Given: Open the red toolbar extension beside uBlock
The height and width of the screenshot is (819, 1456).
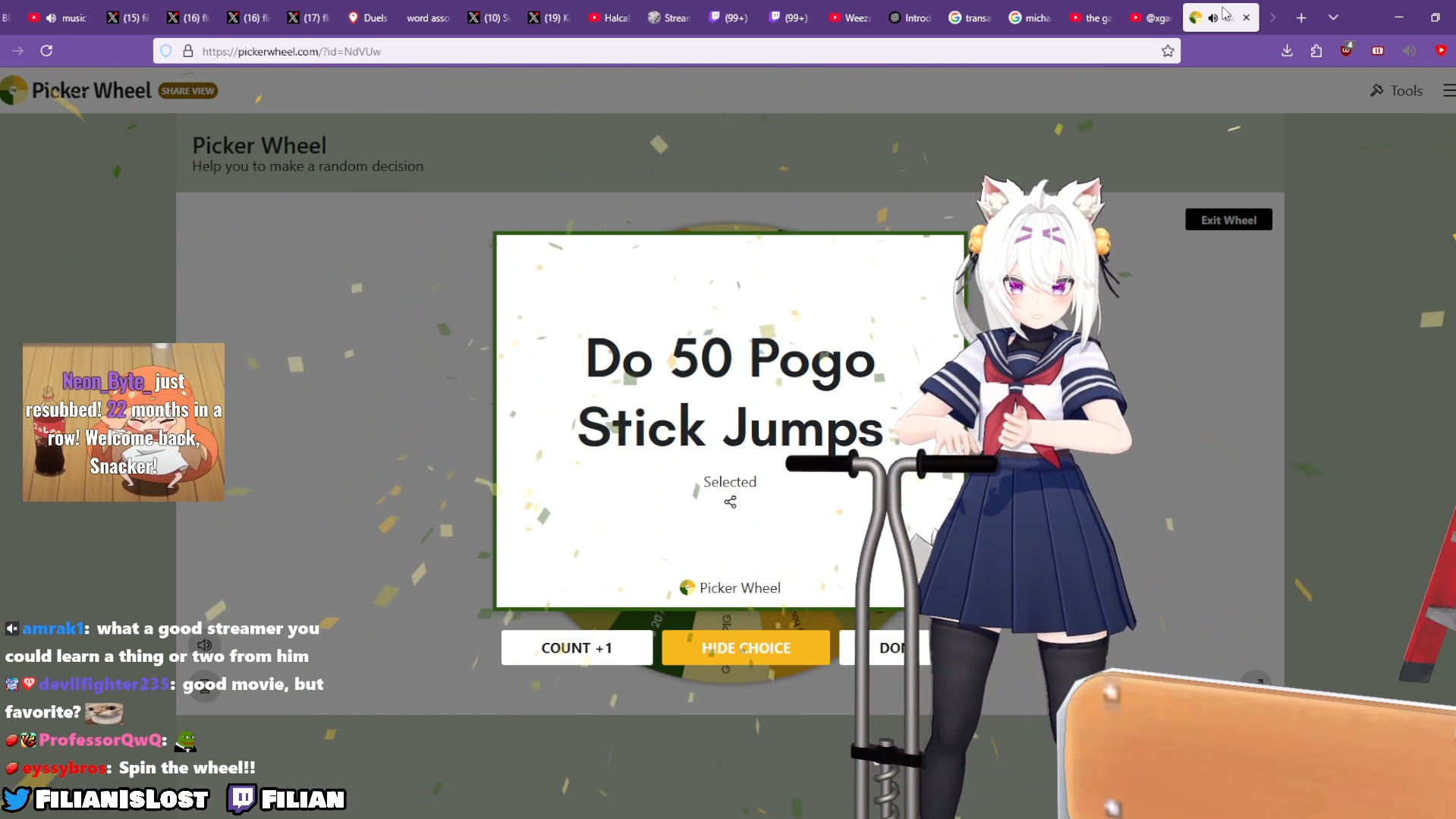Looking at the screenshot, I should pos(1378,51).
